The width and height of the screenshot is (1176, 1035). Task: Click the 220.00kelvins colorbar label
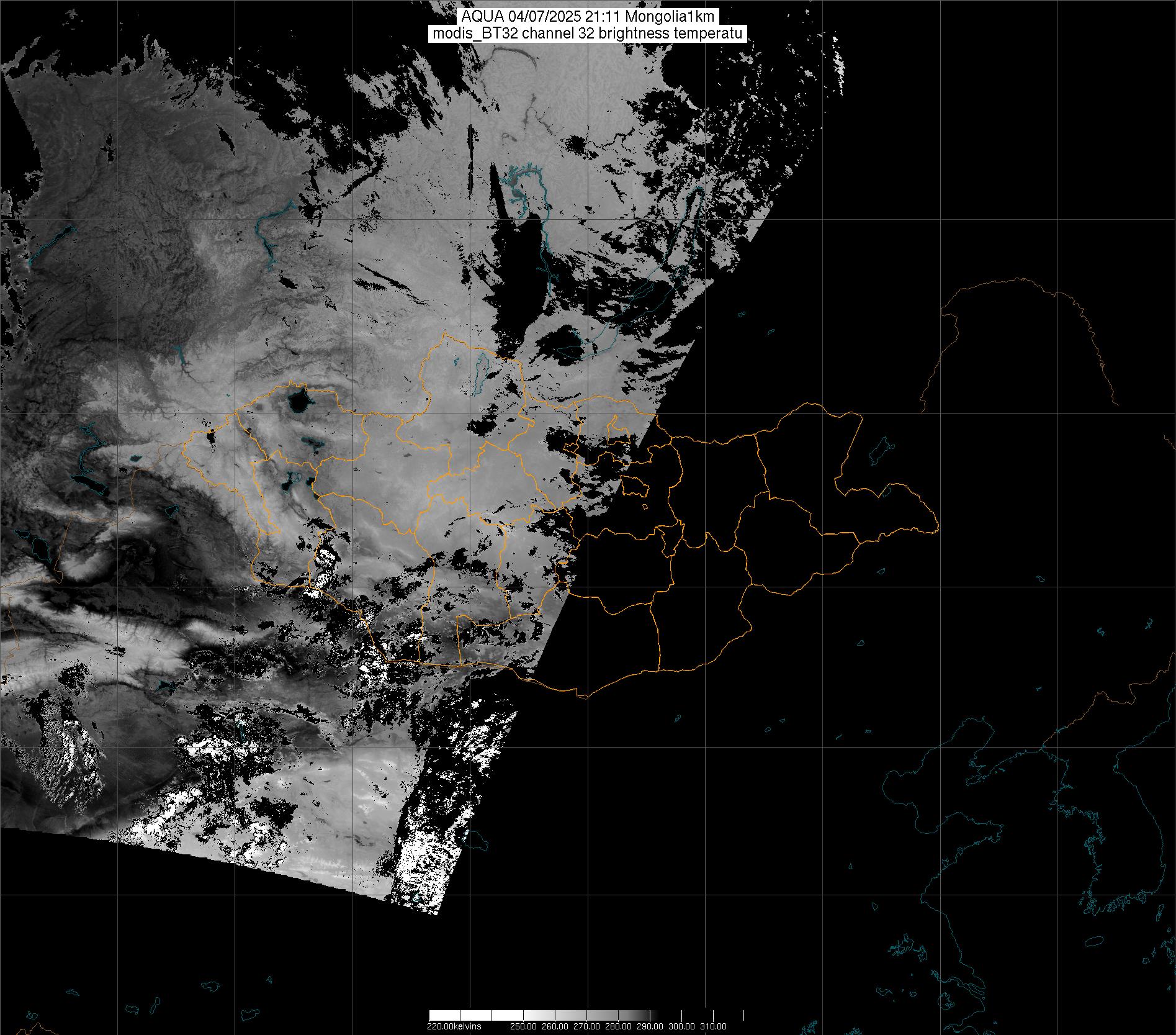coord(454,1026)
